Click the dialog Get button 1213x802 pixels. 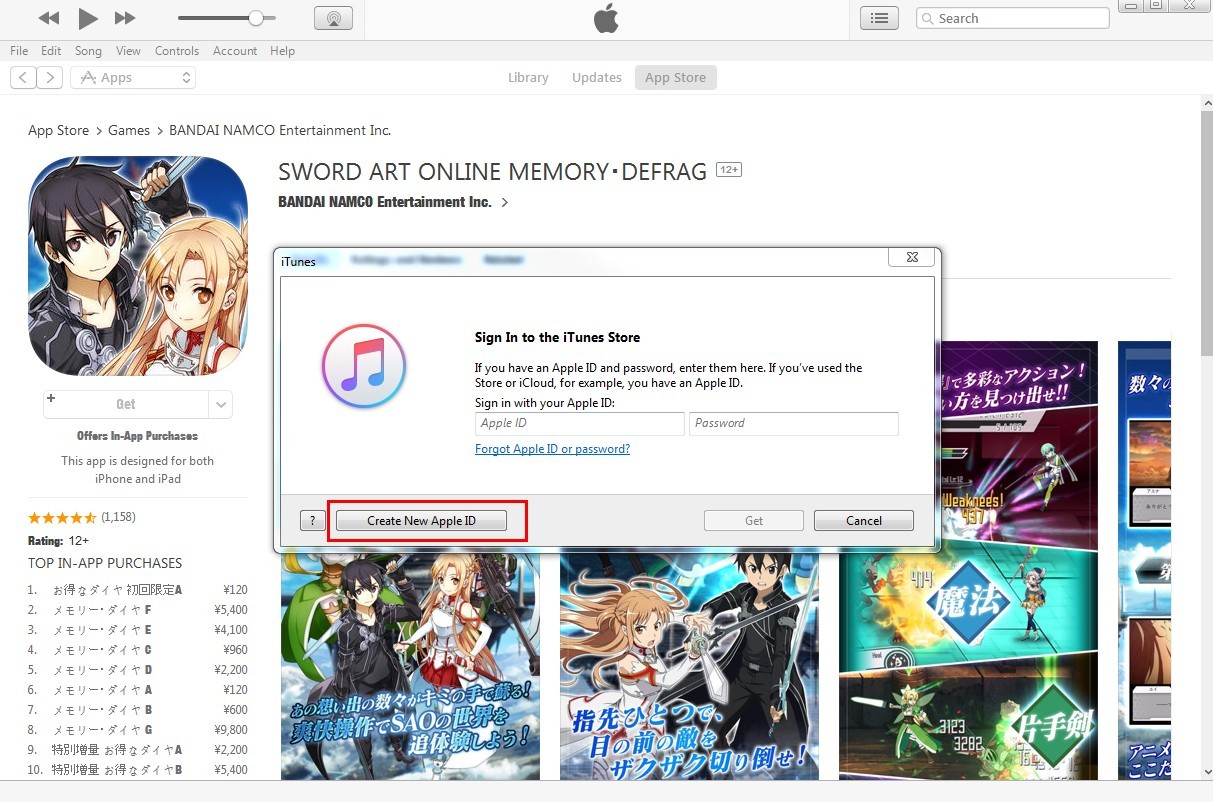(754, 520)
